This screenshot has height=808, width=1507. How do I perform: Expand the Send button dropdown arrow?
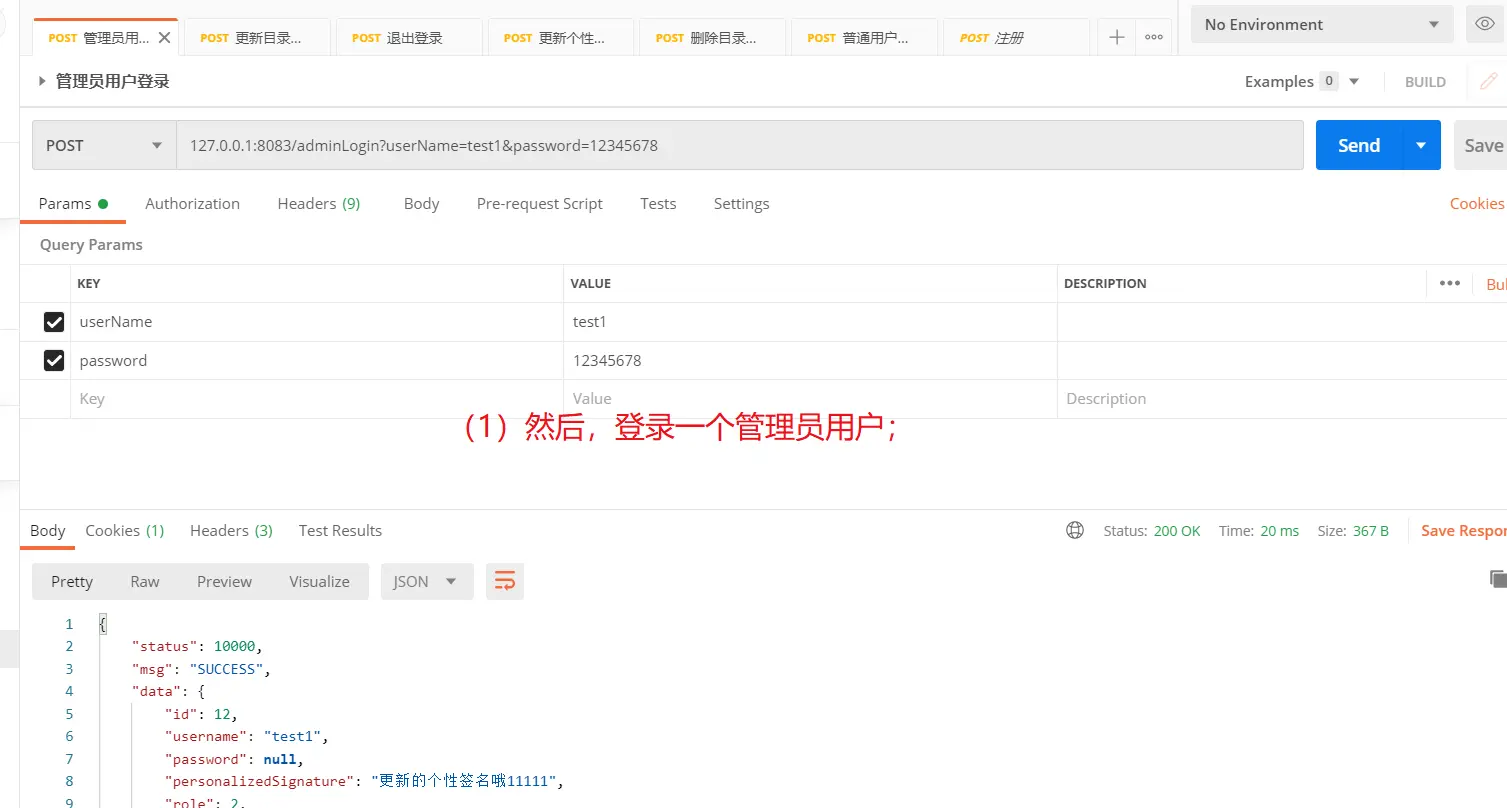tap(1421, 145)
